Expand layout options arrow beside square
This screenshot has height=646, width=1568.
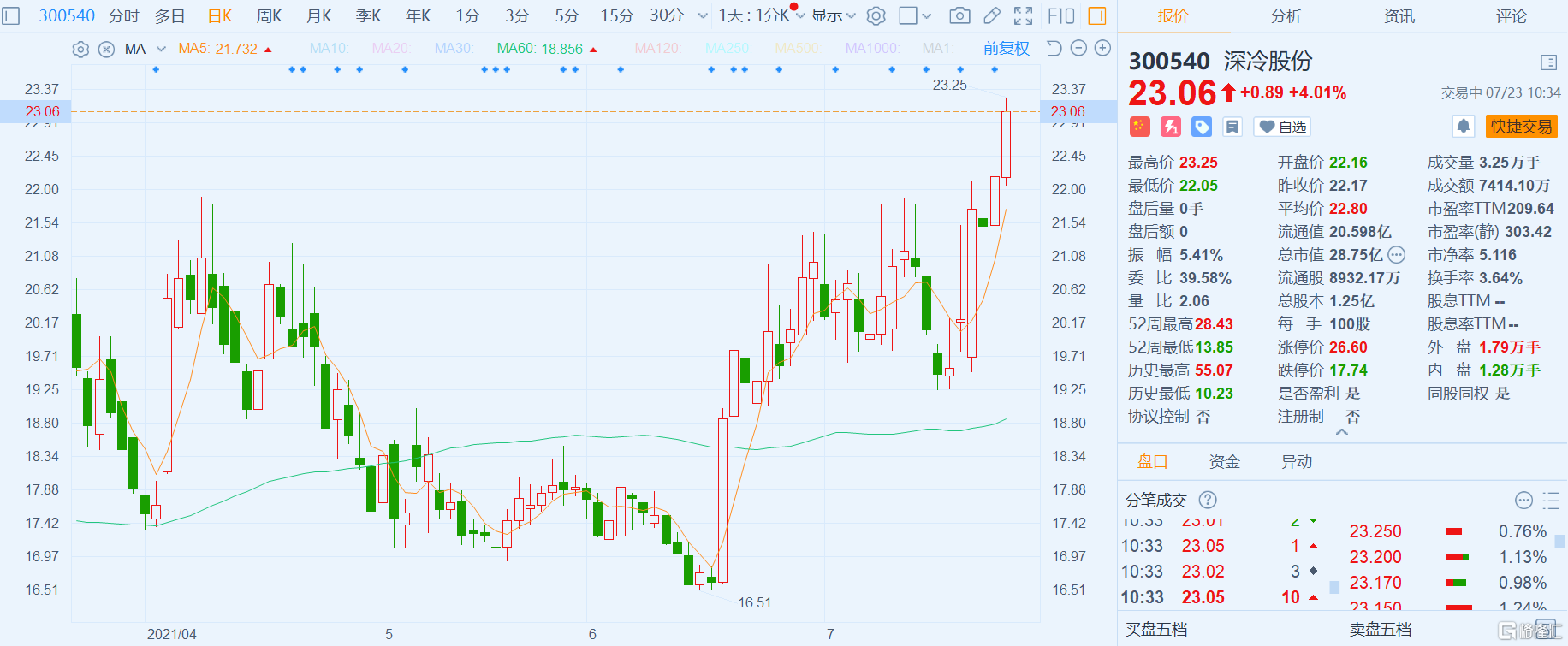pyautogui.click(x=928, y=15)
